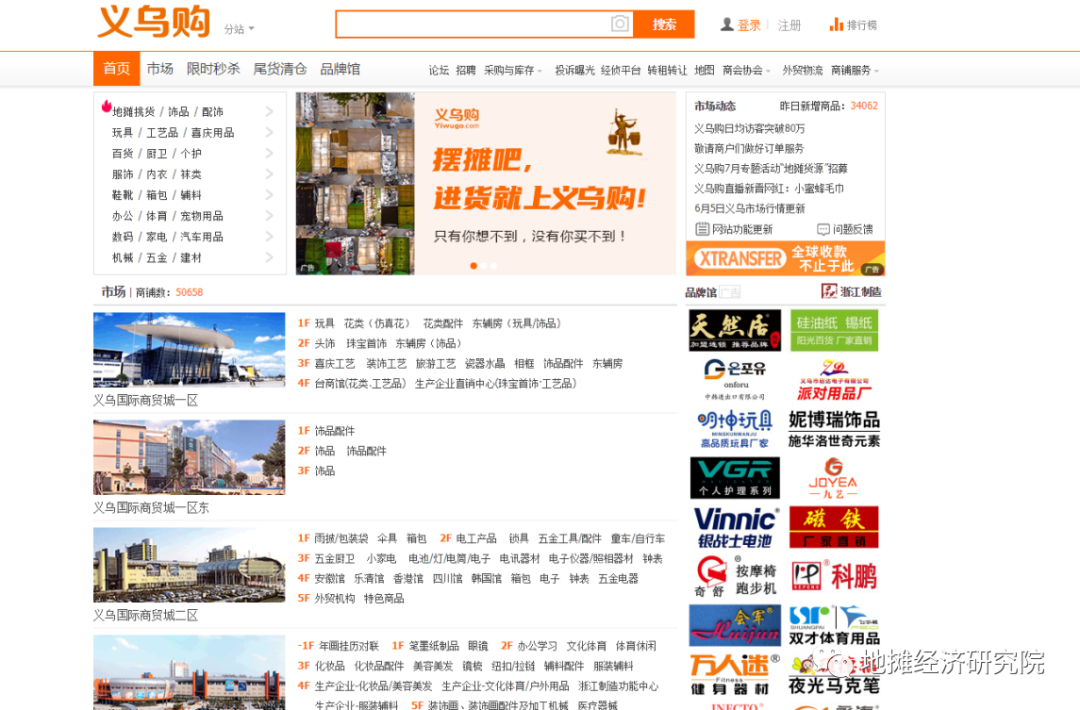Open the onforu brand logo
Viewport: 1080px width, 710px height.
pyautogui.click(x=735, y=379)
